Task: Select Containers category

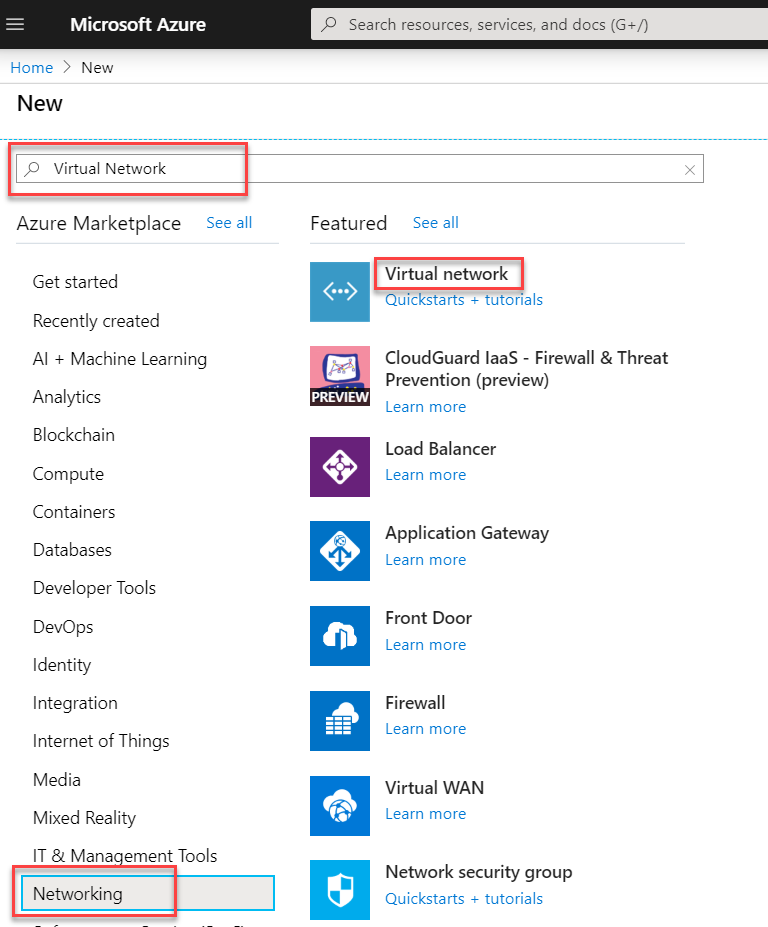Action: point(73,512)
